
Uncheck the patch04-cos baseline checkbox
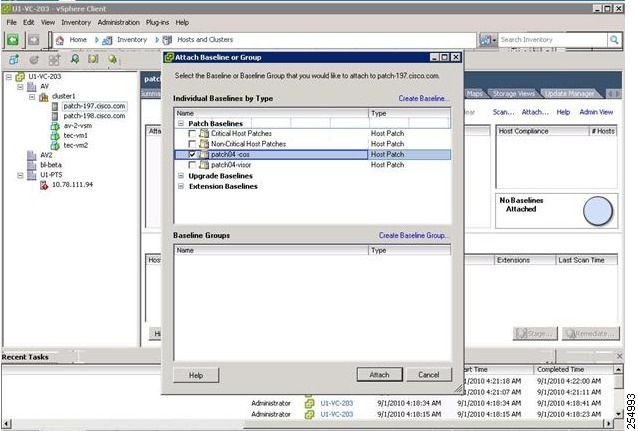192,155
